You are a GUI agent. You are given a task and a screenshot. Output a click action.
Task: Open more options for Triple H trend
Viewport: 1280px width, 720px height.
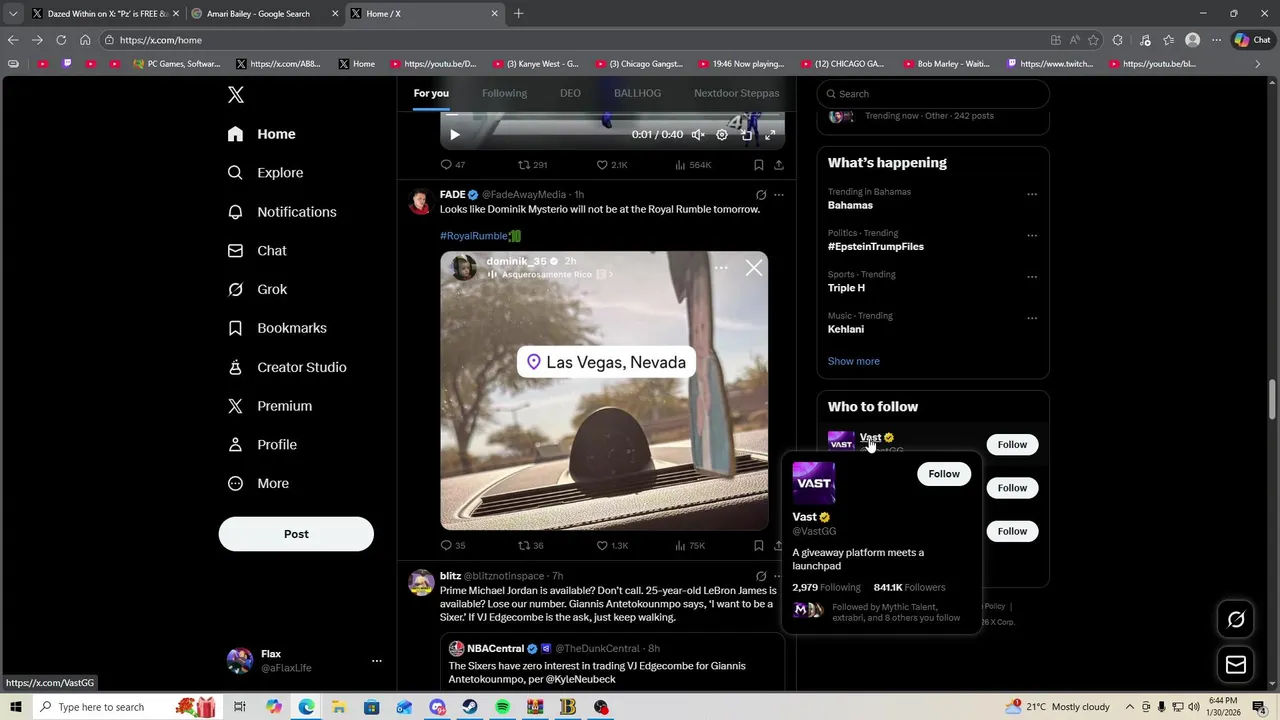[x=1032, y=277]
